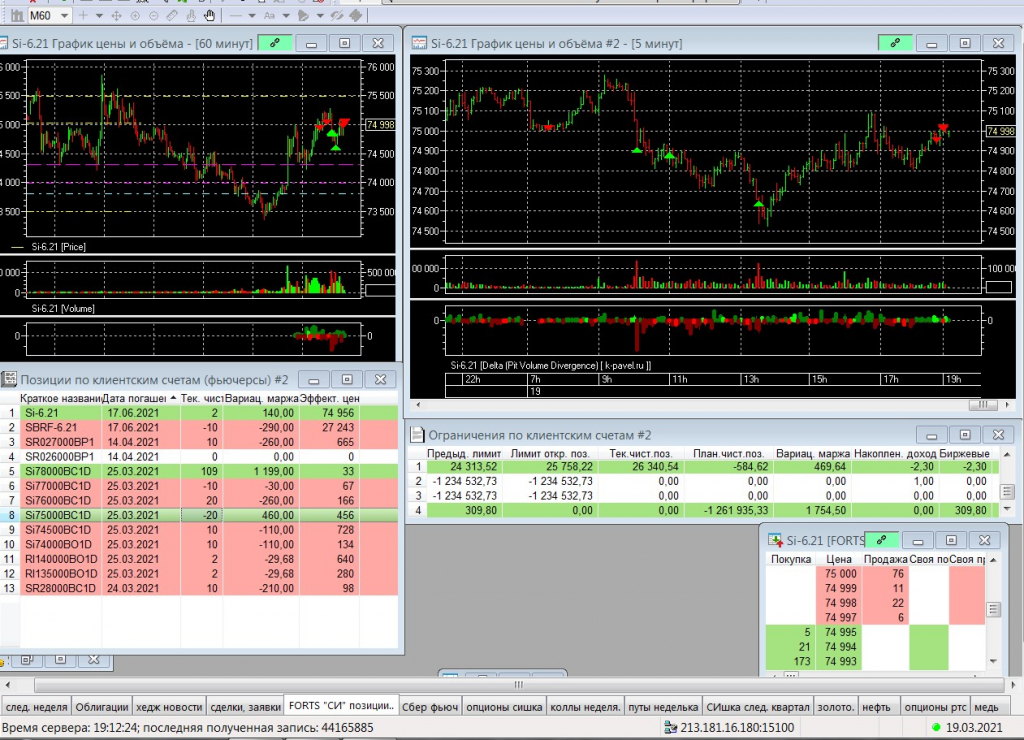Screen dimensions: 1024x740
Task: Sort by the Дата погашения column header arrow
Action: (x=173, y=398)
